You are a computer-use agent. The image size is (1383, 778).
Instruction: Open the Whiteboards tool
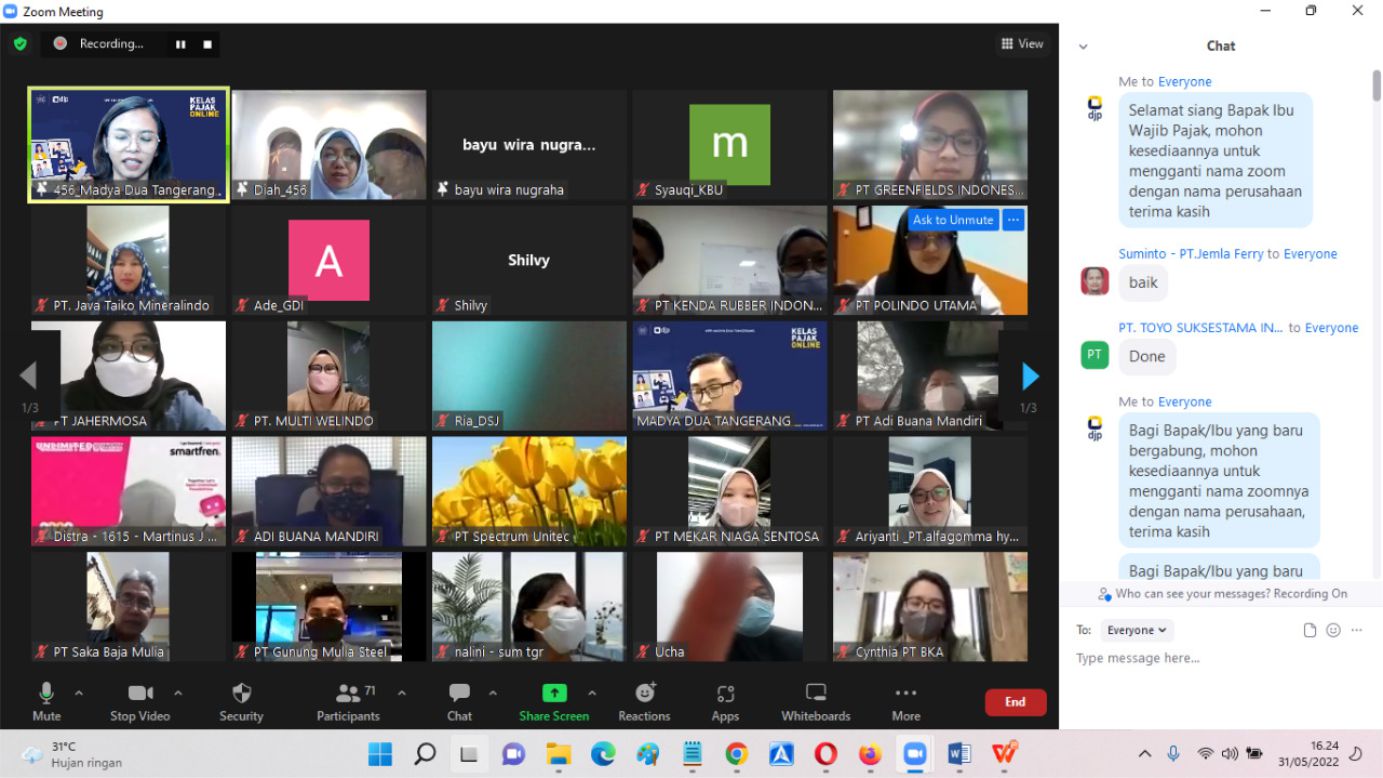pos(815,694)
